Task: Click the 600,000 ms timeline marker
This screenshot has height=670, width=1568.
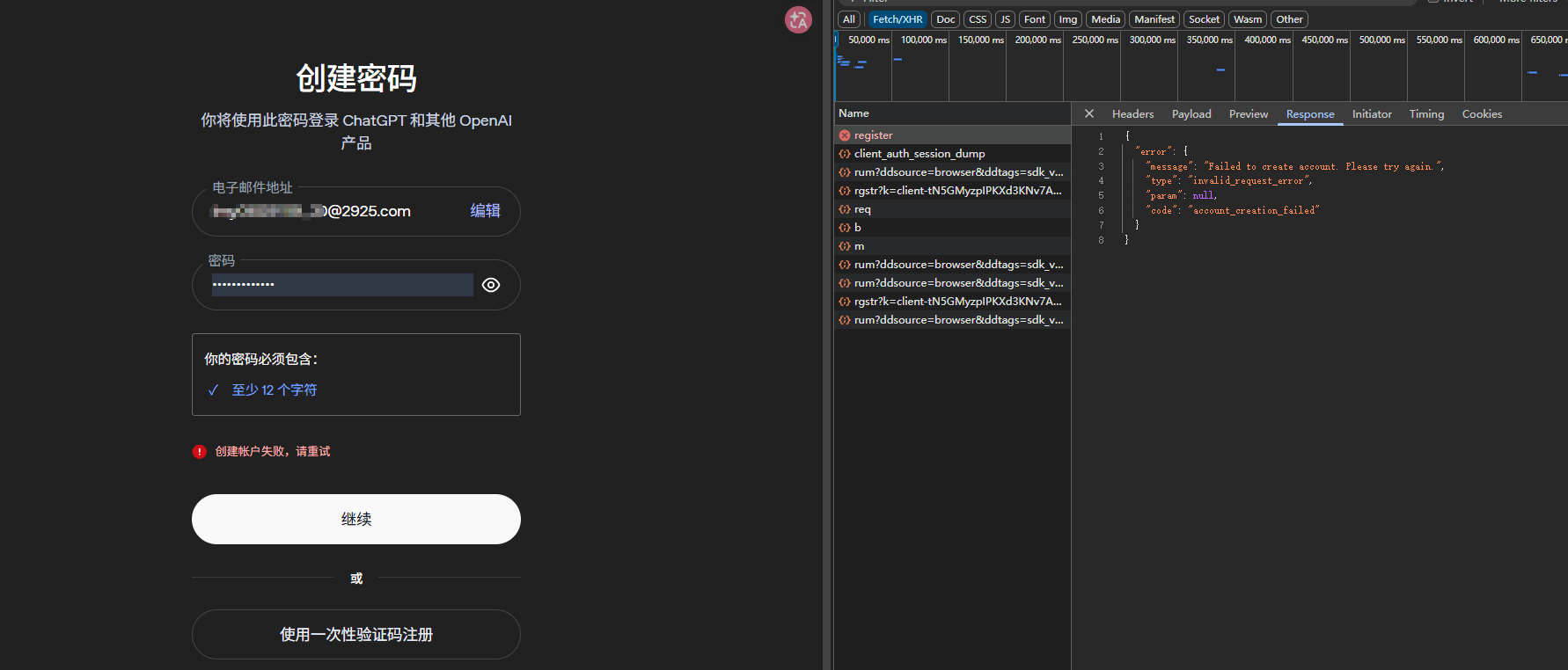Action: [x=1497, y=40]
